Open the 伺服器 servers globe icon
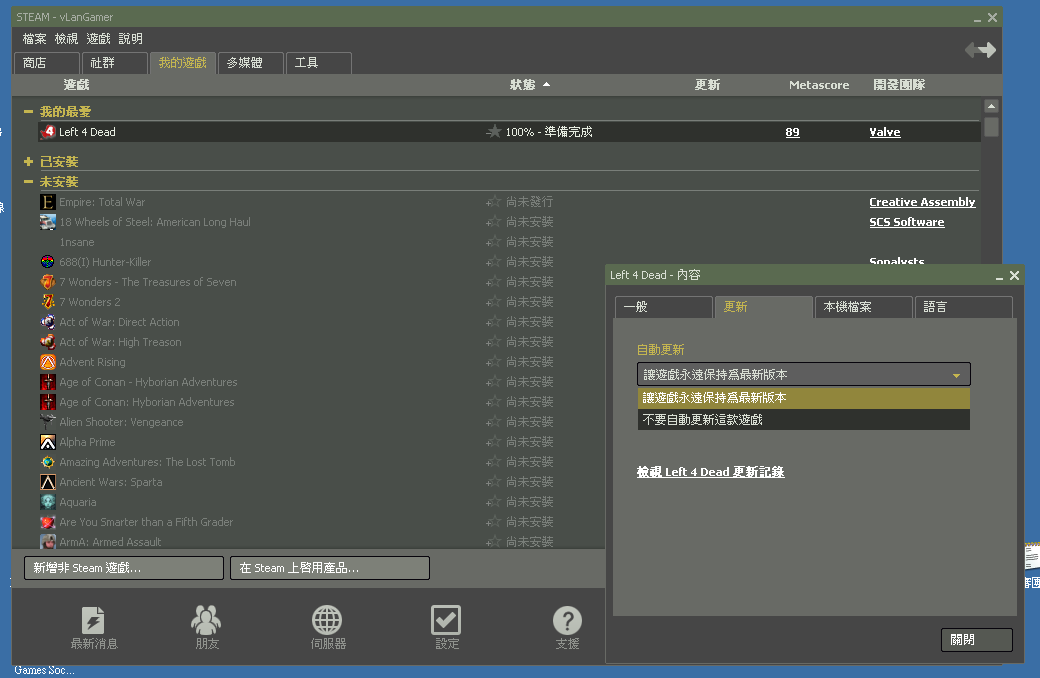The image size is (1040, 678). (327, 620)
